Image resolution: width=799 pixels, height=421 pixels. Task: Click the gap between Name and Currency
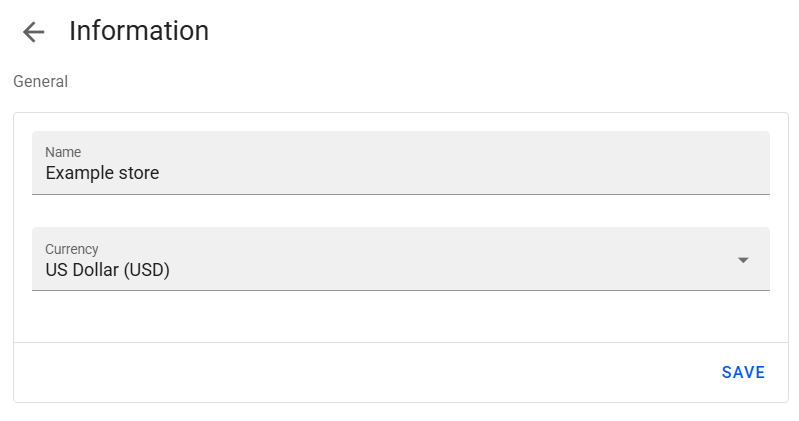click(x=400, y=211)
